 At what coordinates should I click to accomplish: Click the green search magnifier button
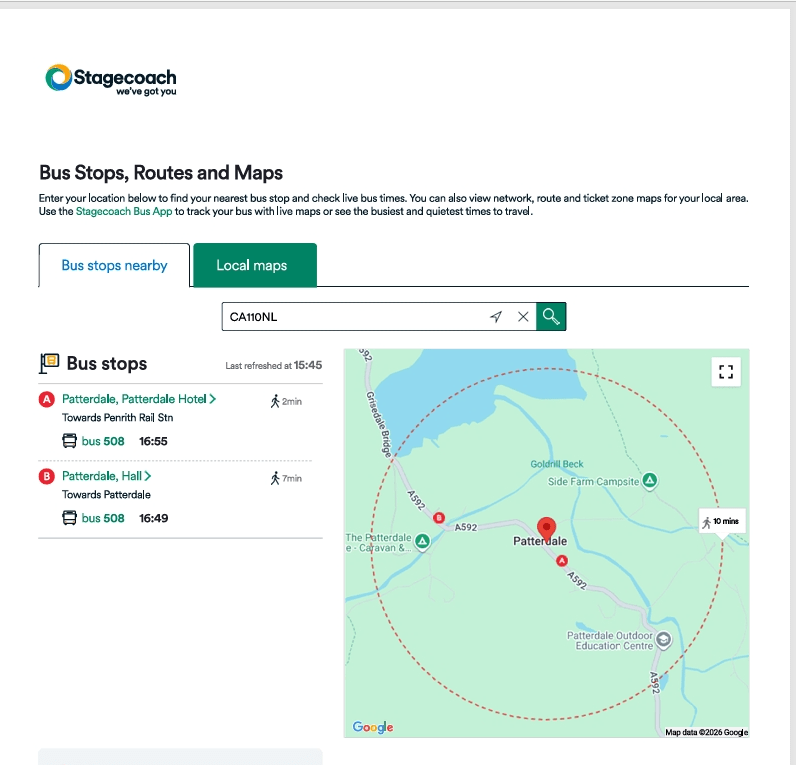click(x=550, y=317)
